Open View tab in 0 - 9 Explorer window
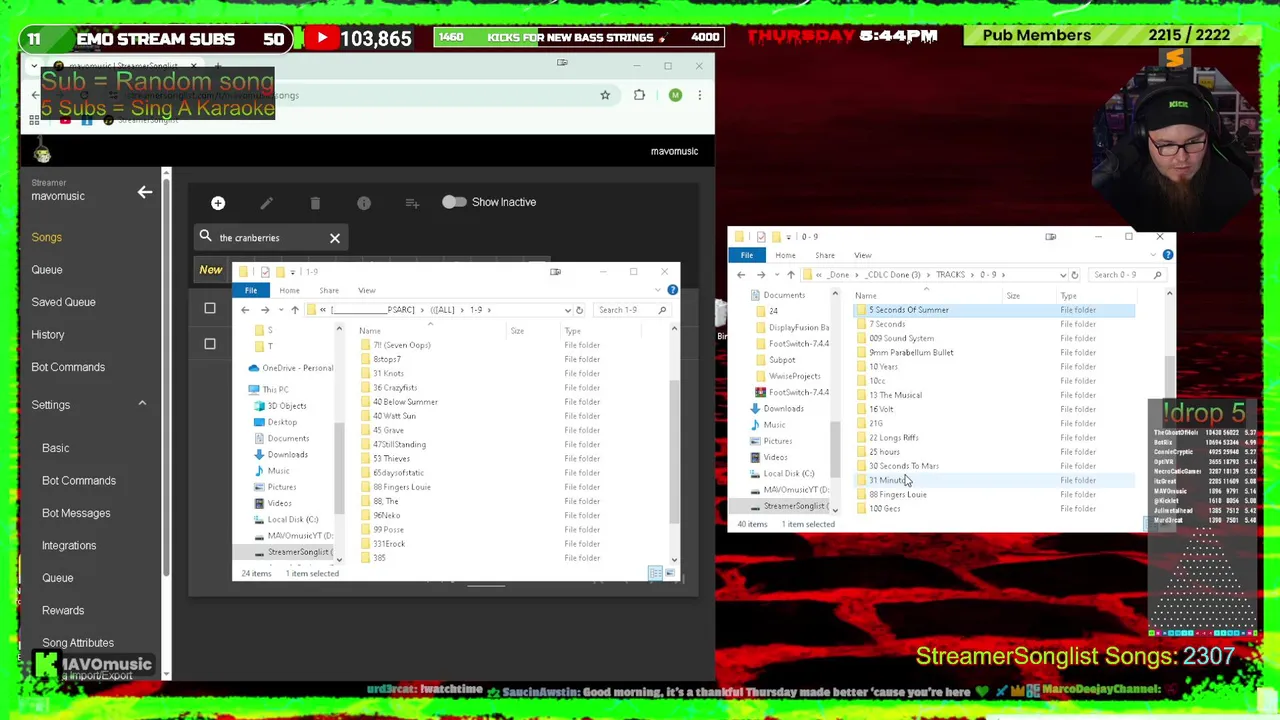1280x720 pixels. pos(862,255)
